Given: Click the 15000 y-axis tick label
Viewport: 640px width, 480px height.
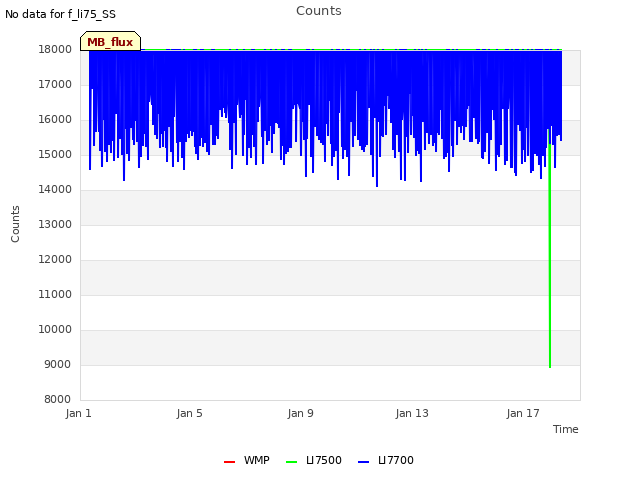Looking at the screenshot, I should pos(55,155).
